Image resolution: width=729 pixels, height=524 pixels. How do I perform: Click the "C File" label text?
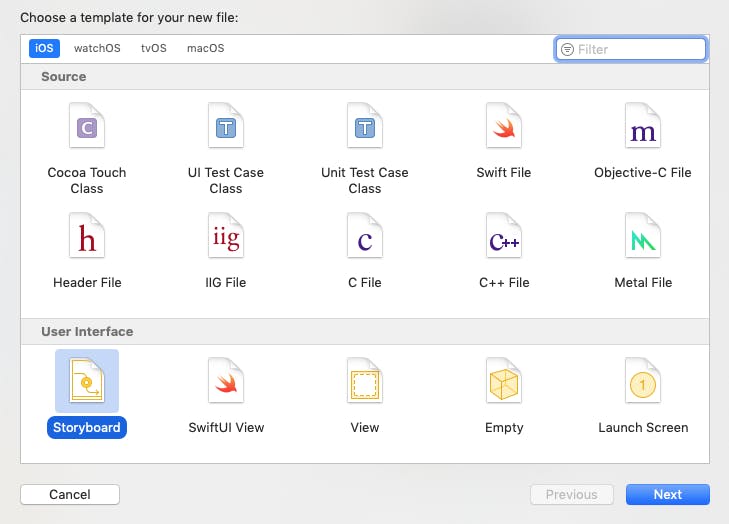point(365,282)
